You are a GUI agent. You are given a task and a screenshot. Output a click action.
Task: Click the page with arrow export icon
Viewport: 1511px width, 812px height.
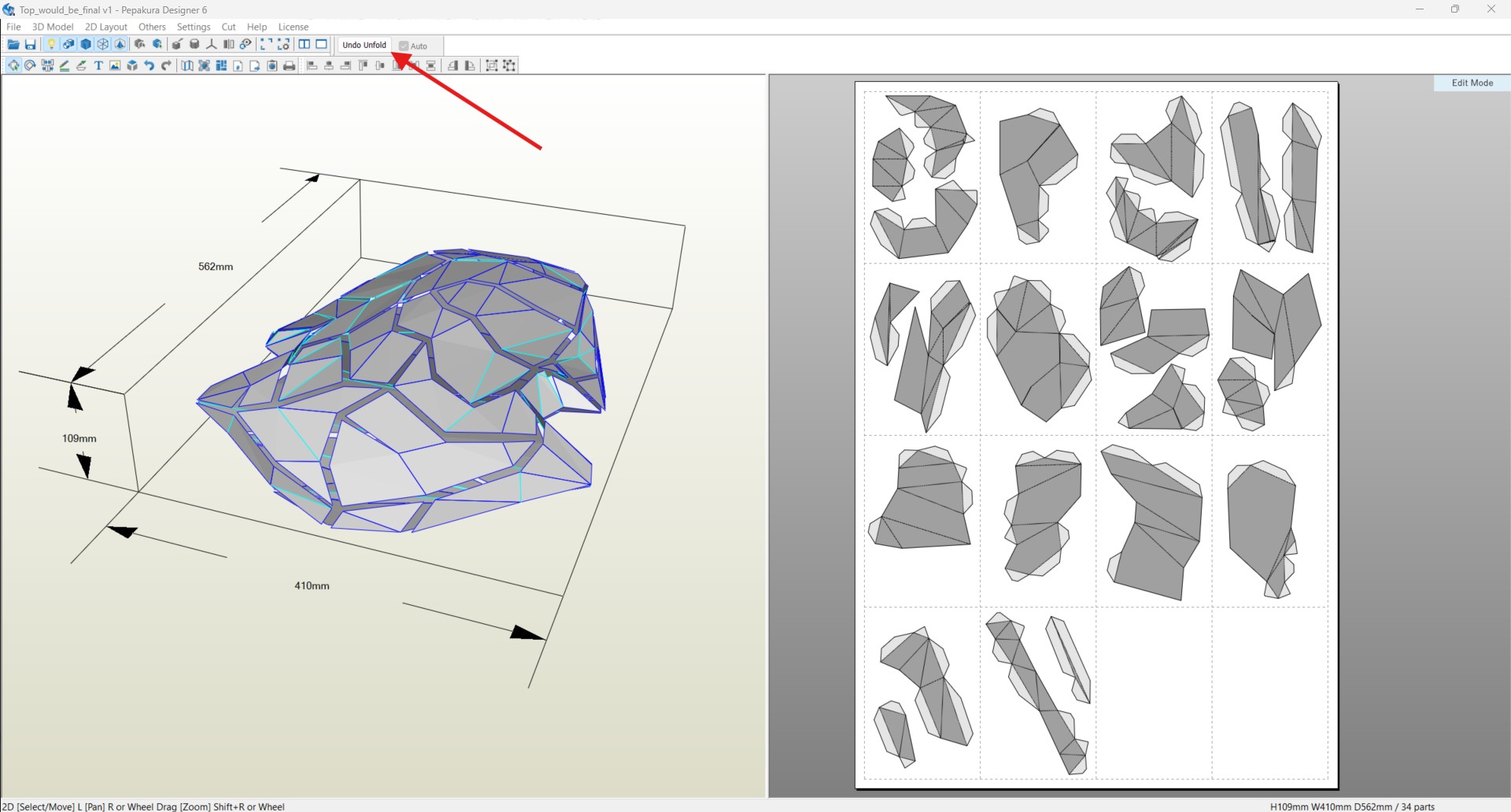tap(255, 65)
